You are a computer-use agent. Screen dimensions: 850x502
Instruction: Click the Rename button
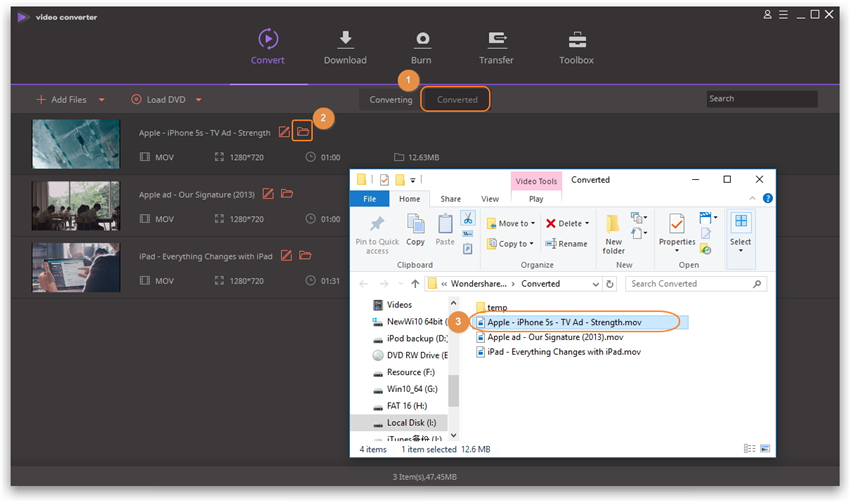click(x=566, y=244)
